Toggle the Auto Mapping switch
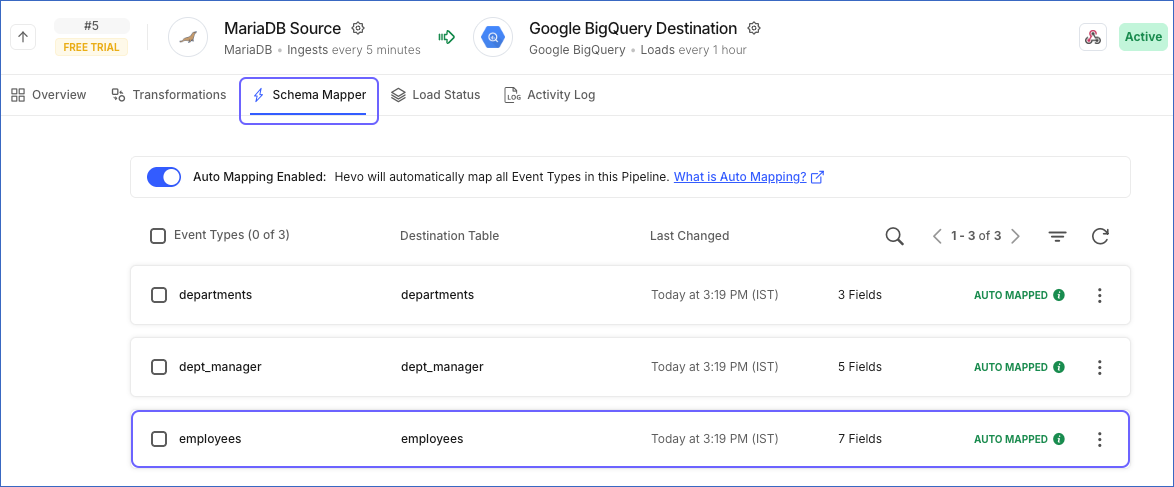 [x=164, y=177]
